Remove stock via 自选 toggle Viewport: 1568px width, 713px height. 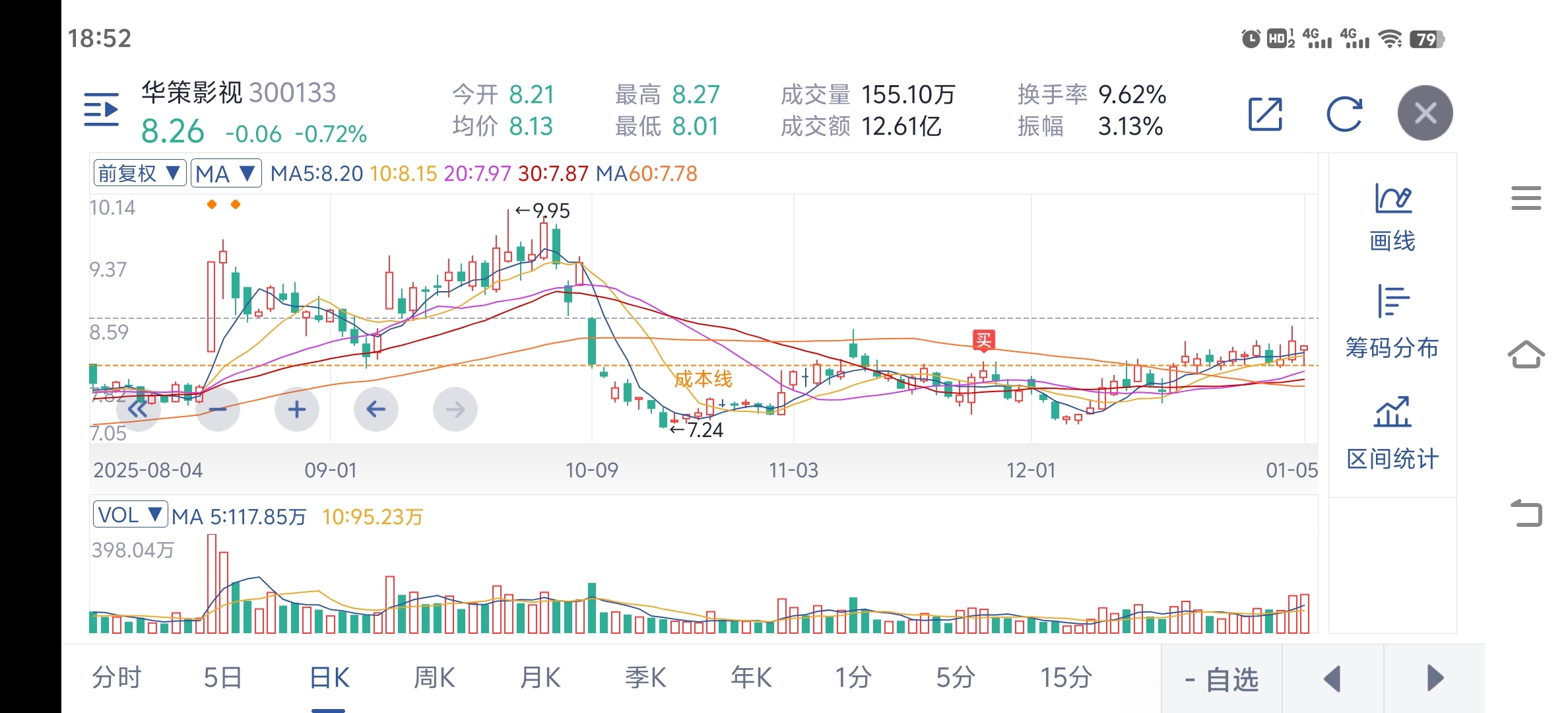point(1222,679)
